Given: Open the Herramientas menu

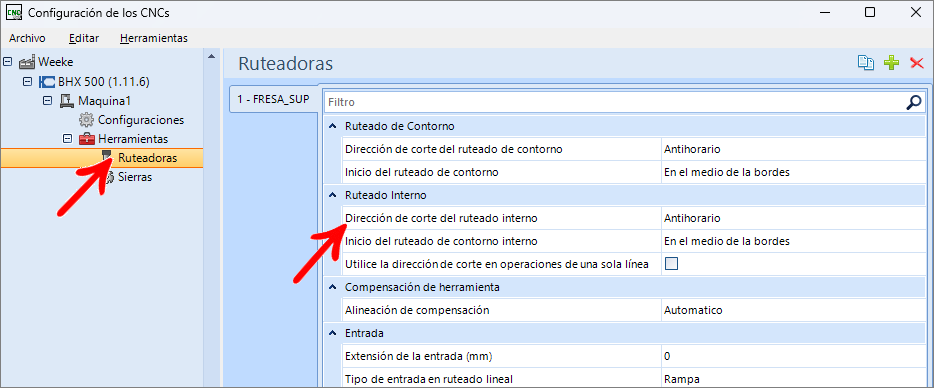Looking at the screenshot, I should point(154,38).
